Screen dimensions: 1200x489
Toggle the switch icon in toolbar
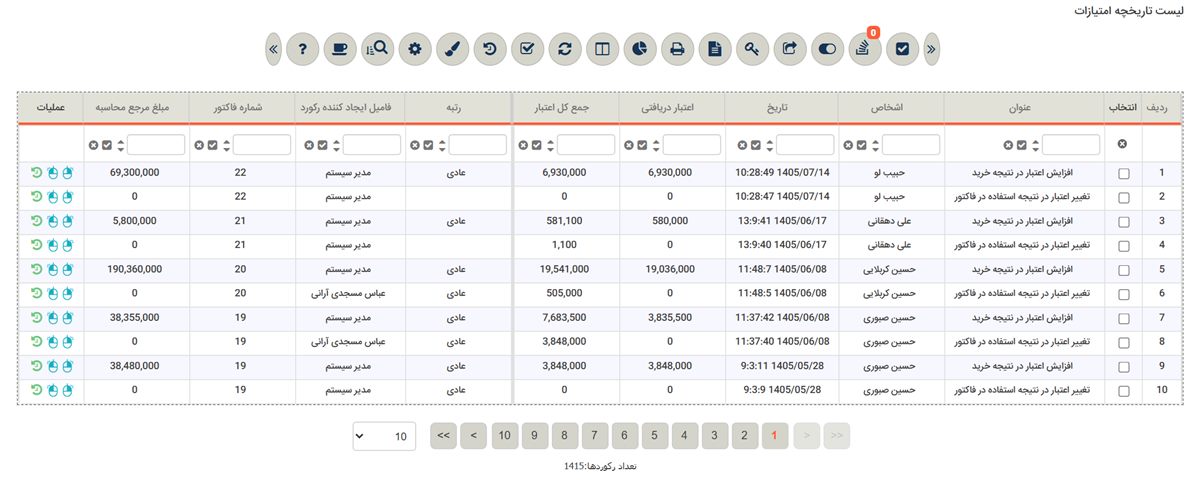827,48
